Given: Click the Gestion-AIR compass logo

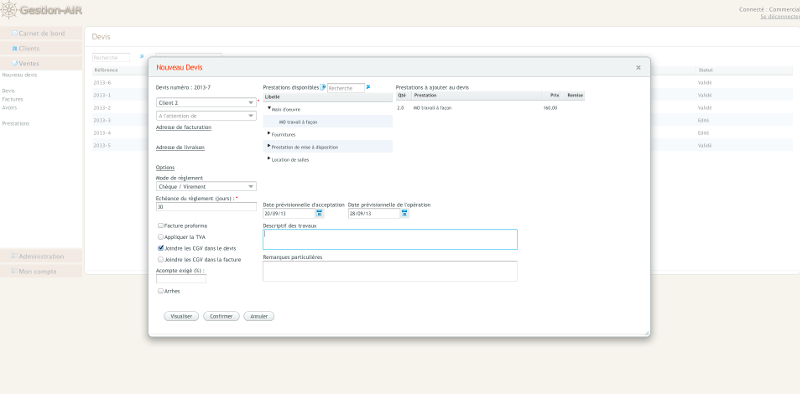Looking at the screenshot, I should point(9,10).
